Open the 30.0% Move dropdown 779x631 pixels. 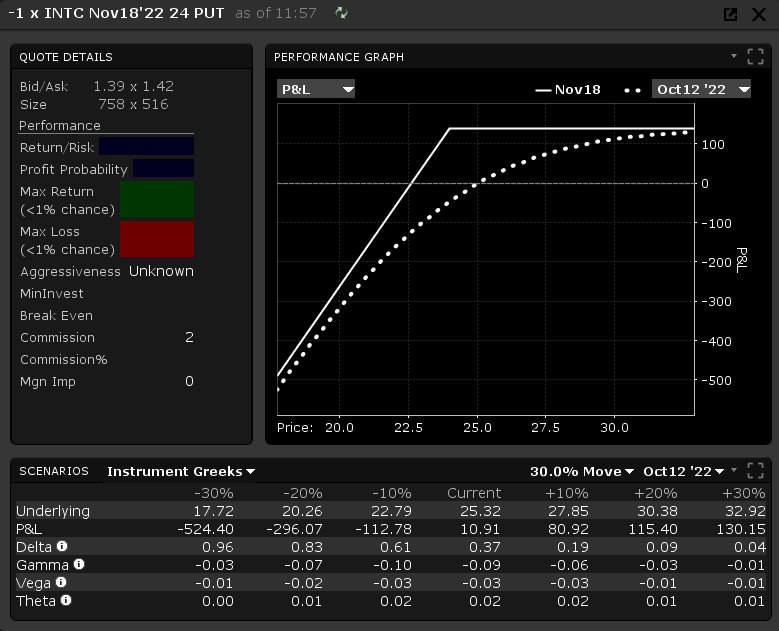tap(582, 471)
